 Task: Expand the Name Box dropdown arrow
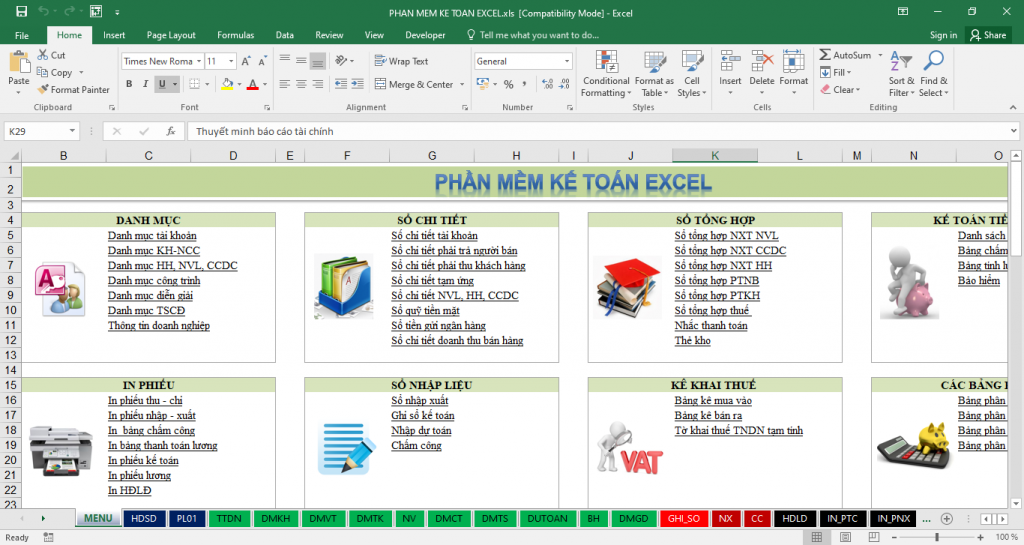72,131
